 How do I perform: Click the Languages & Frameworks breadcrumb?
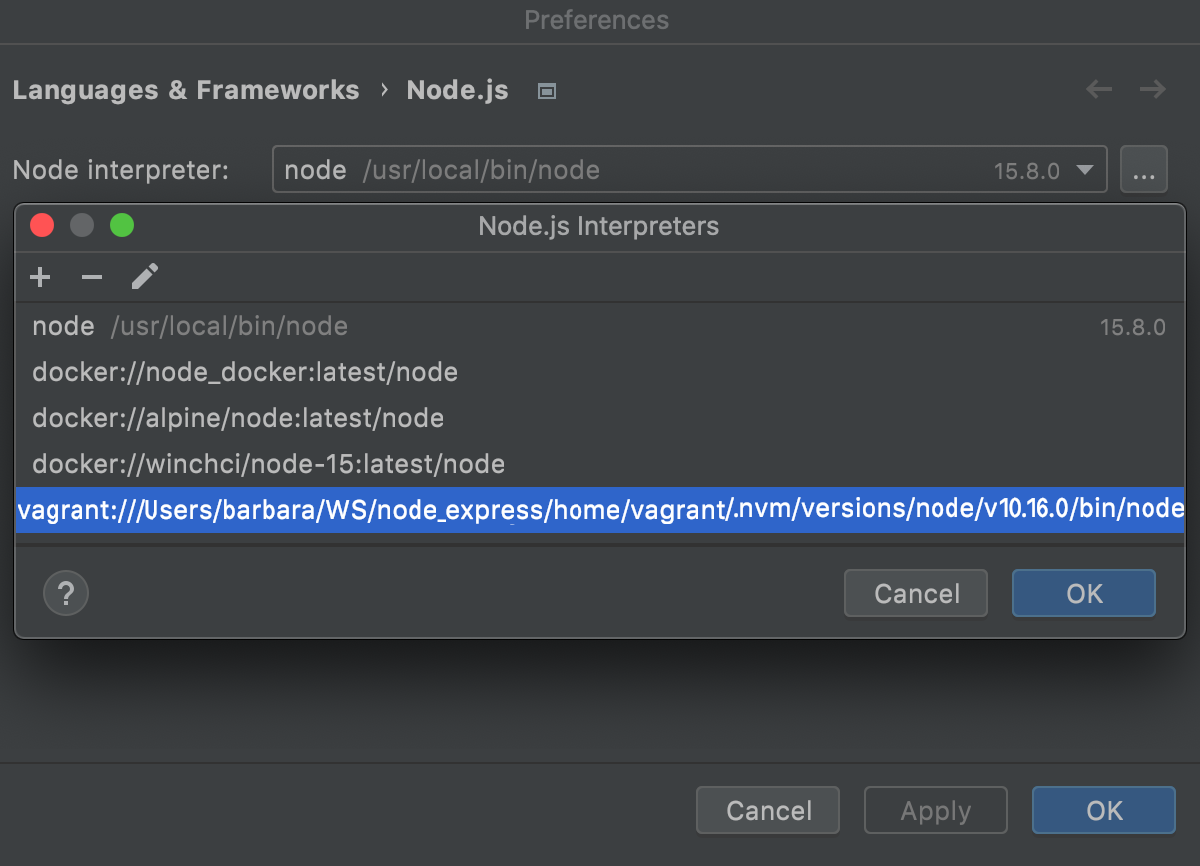tap(186, 90)
